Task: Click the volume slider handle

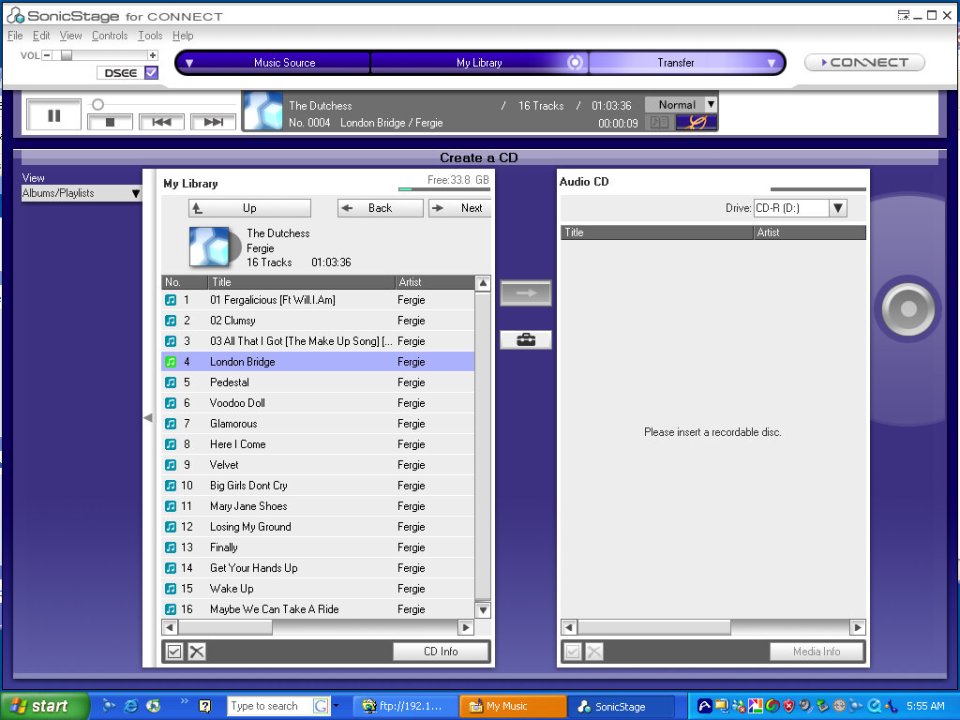Action: (67, 55)
